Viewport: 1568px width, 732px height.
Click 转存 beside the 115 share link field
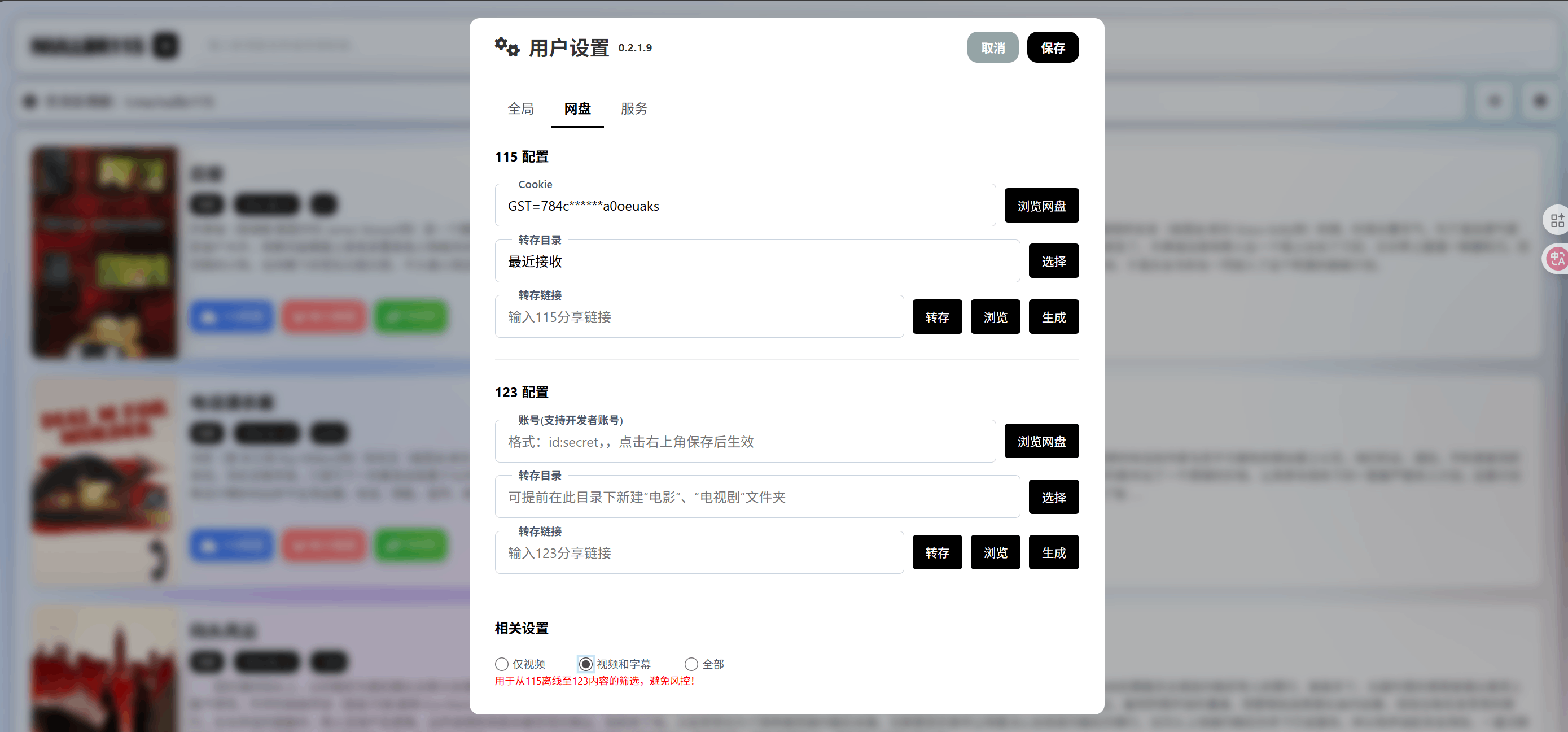pos(937,317)
